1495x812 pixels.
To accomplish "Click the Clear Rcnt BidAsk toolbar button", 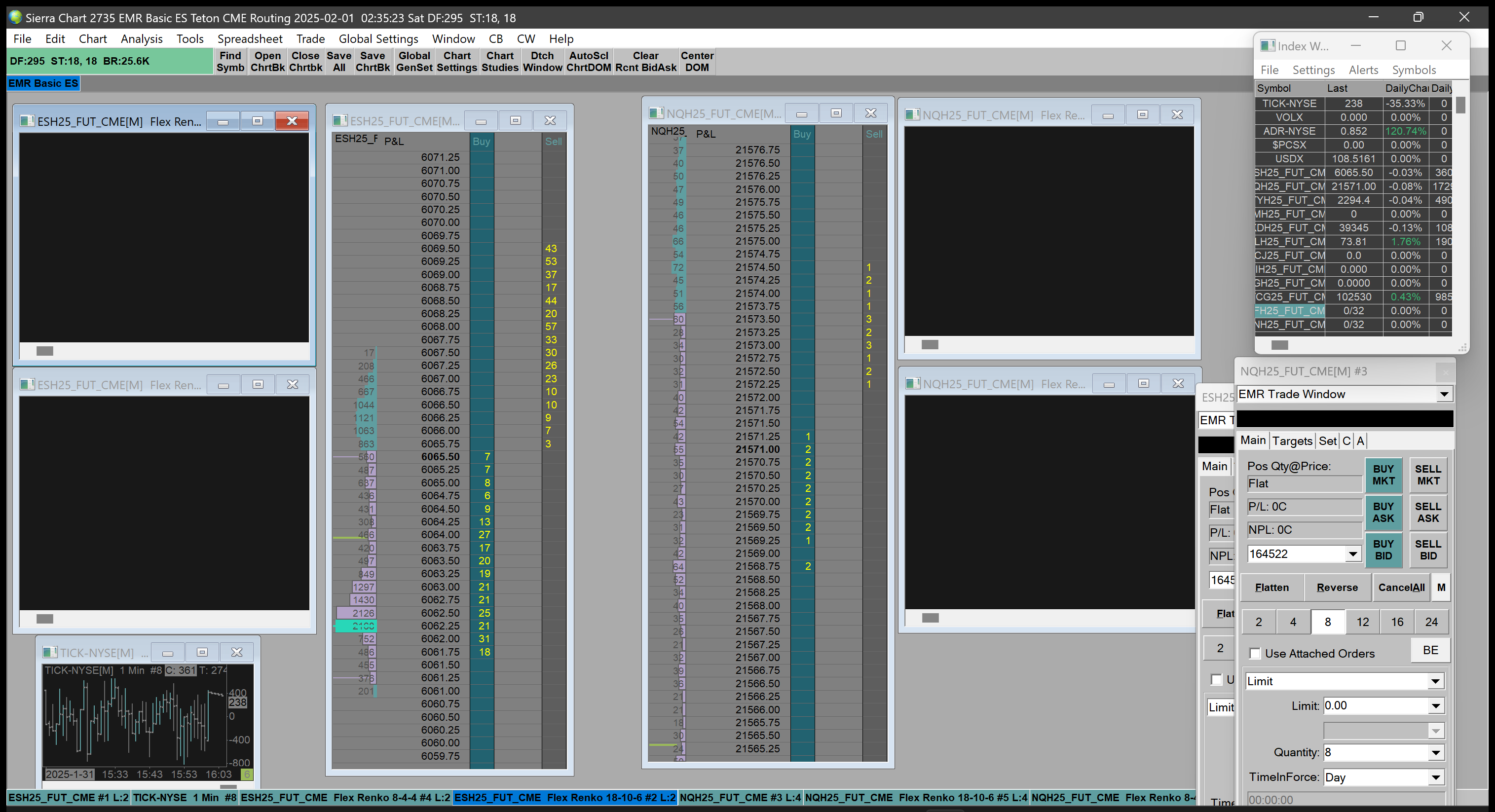I will pos(646,62).
